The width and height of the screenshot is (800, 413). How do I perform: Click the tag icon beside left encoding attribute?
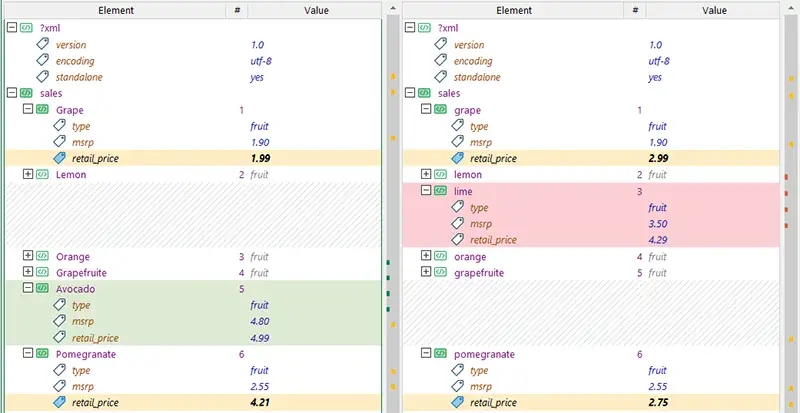coord(43,60)
